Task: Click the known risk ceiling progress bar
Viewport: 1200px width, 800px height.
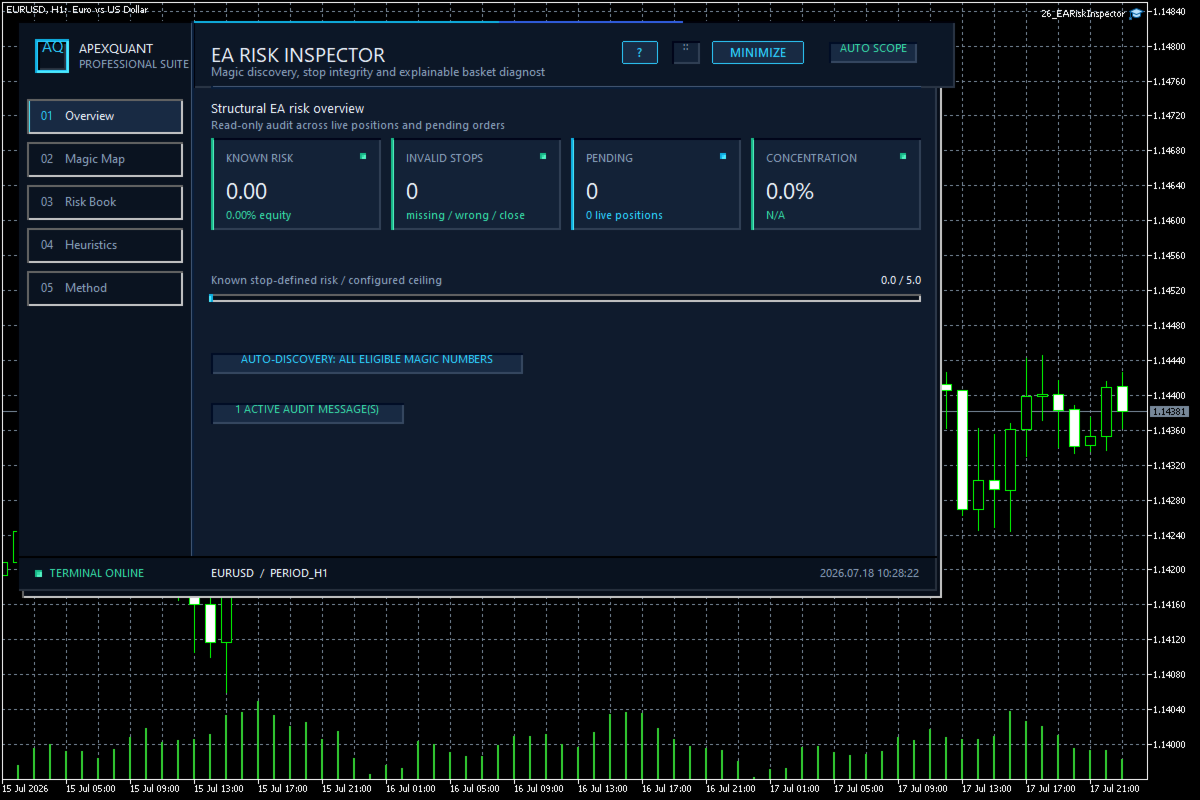Action: tap(565, 298)
